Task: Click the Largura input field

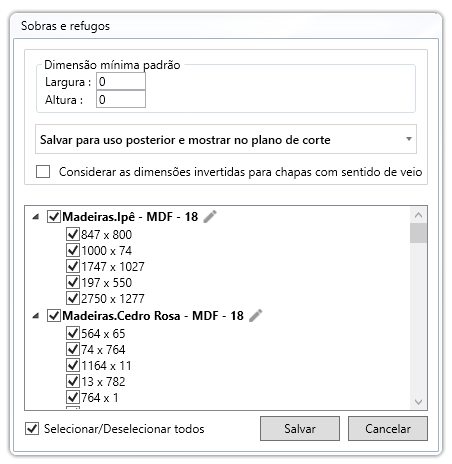Action: (121, 82)
